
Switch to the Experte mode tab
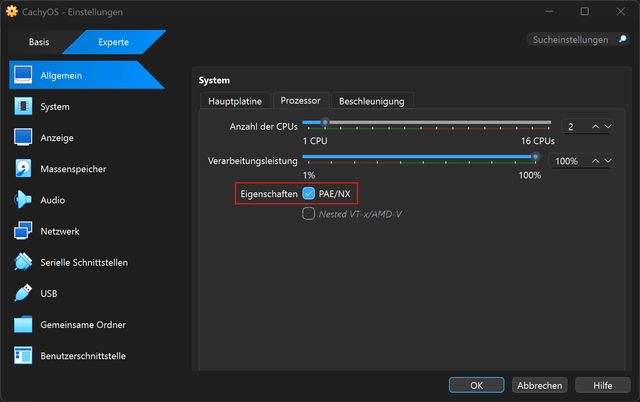click(113, 42)
